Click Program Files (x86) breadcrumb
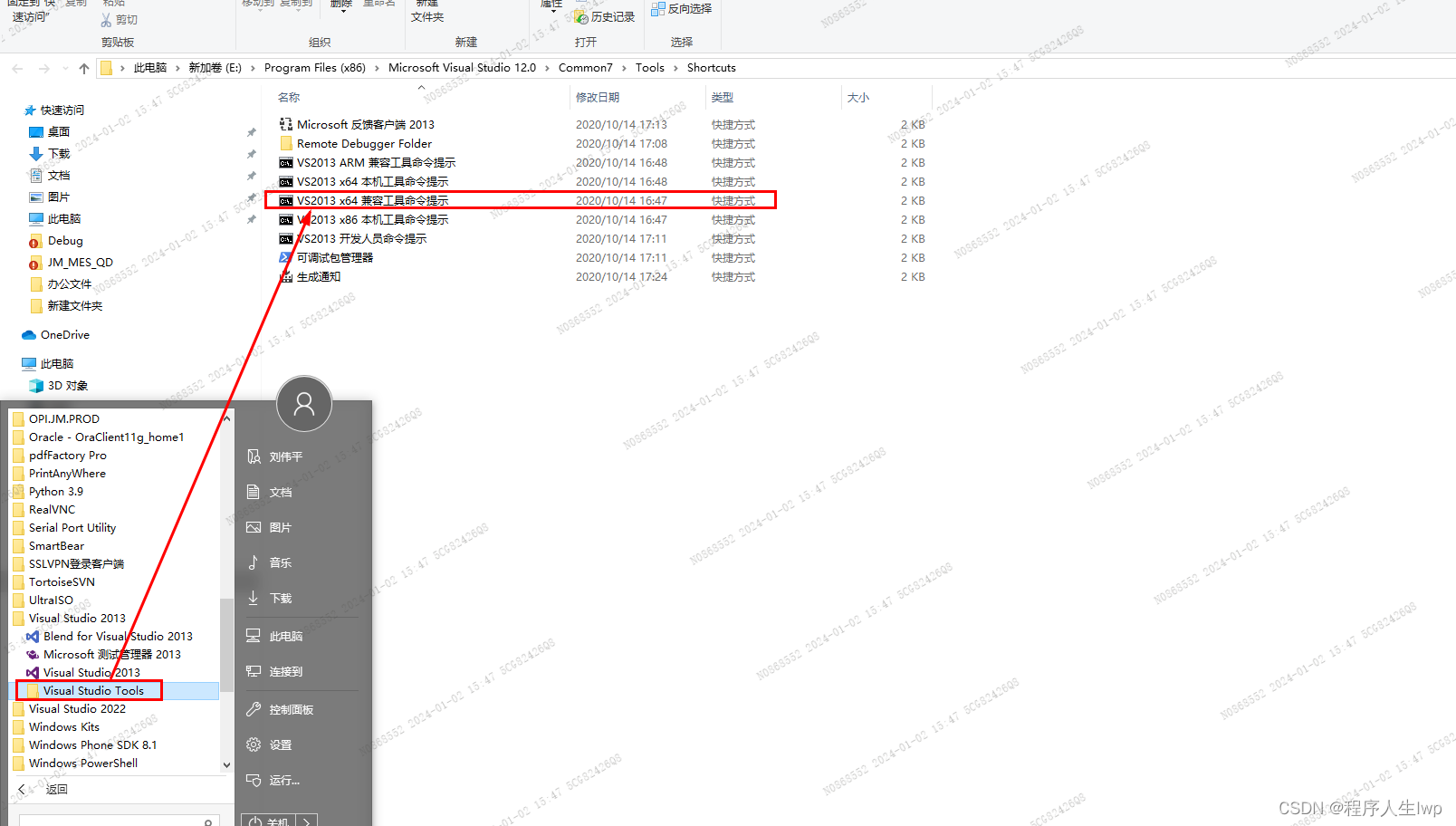 (x=315, y=68)
